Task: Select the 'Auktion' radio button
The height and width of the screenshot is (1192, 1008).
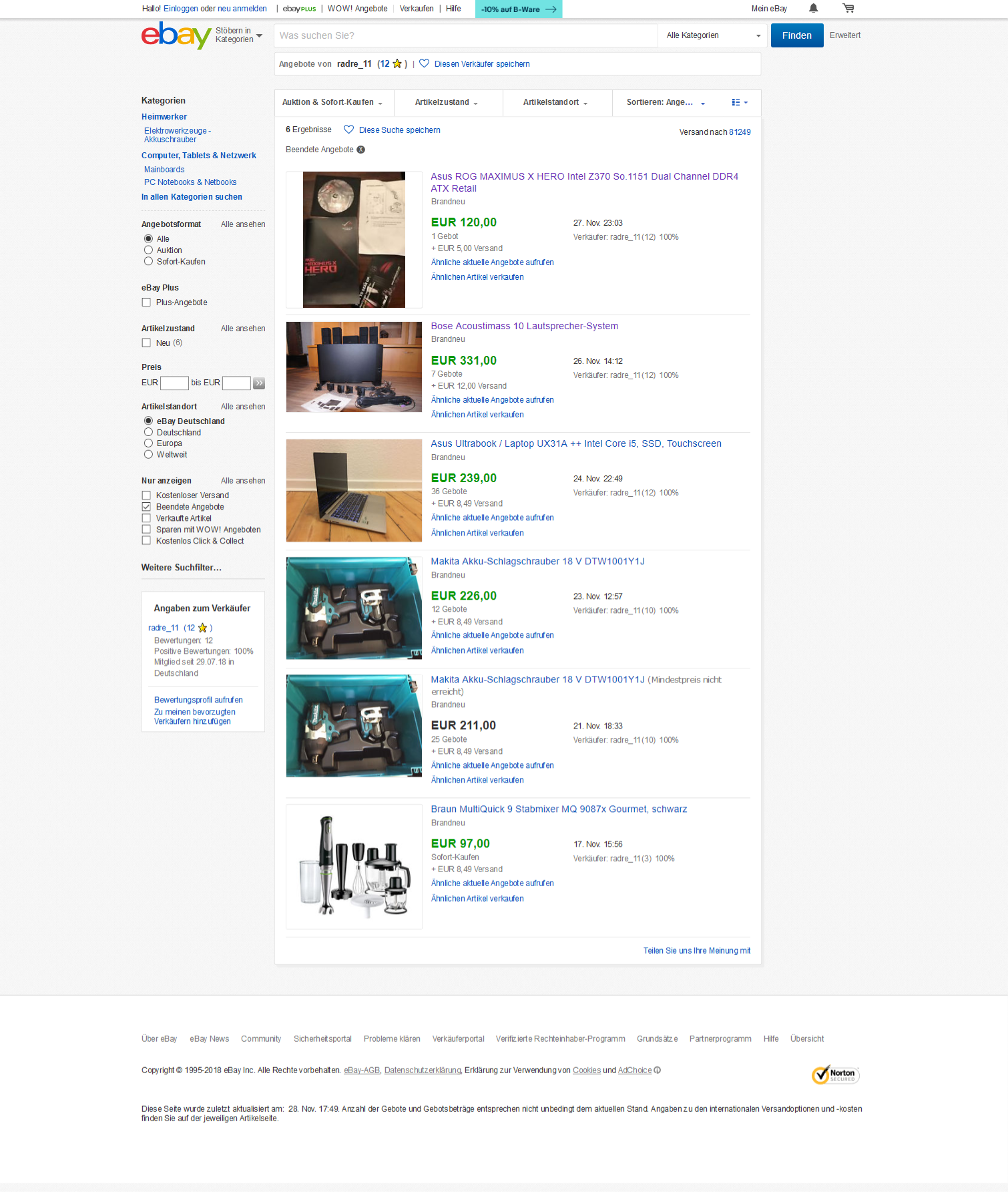Action: (x=148, y=250)
